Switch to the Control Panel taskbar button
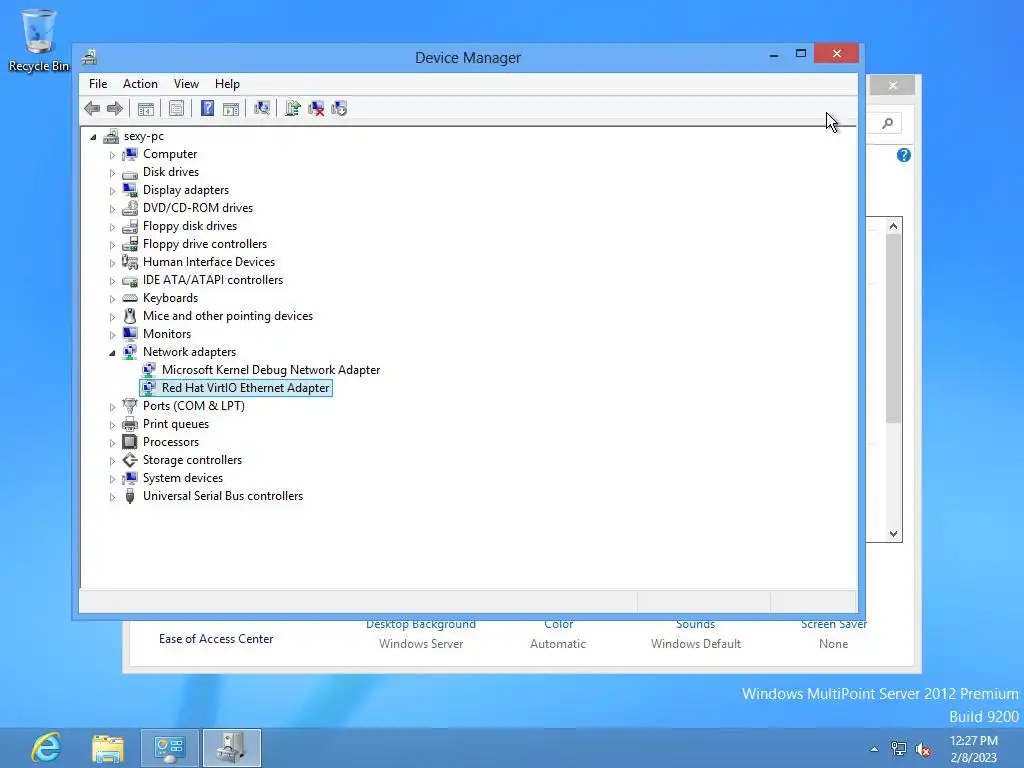 click(x=170, y=748)
